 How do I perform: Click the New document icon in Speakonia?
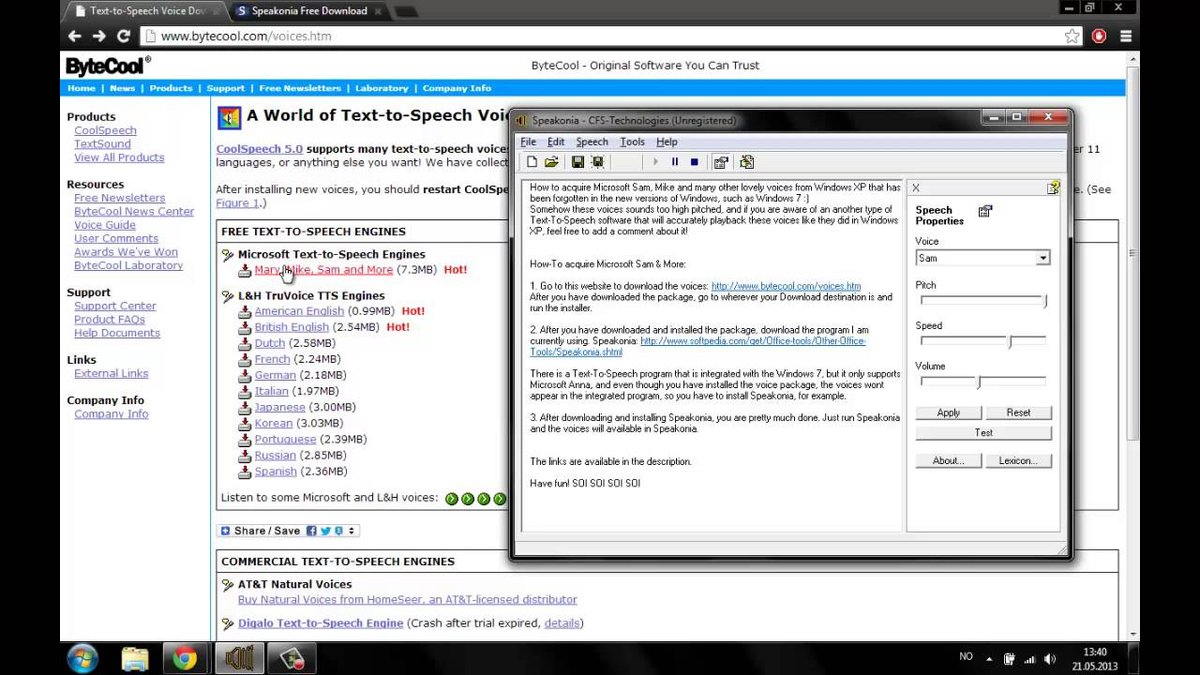532,161
